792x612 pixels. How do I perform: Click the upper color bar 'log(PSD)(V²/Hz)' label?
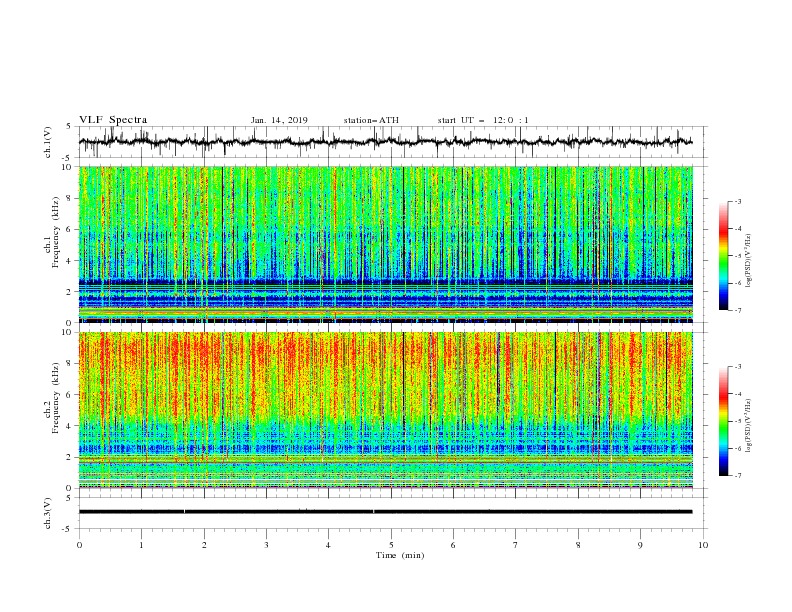(x=748, y=261)
